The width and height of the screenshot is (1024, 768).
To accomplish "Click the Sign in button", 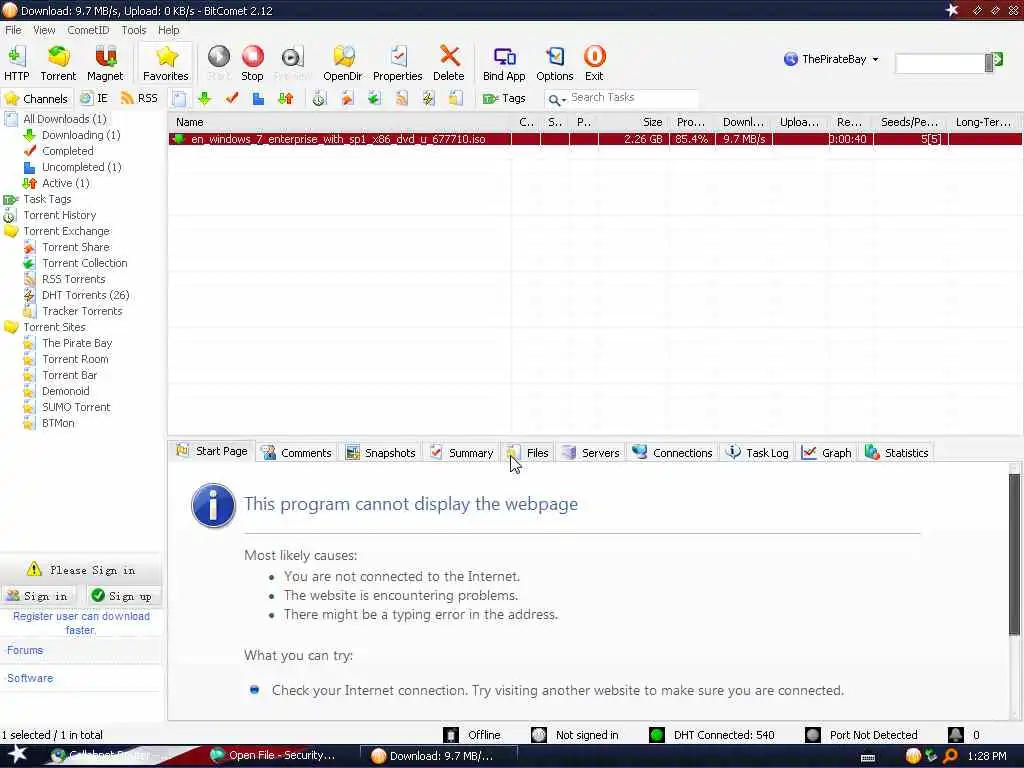I will (x=37, y=596).
